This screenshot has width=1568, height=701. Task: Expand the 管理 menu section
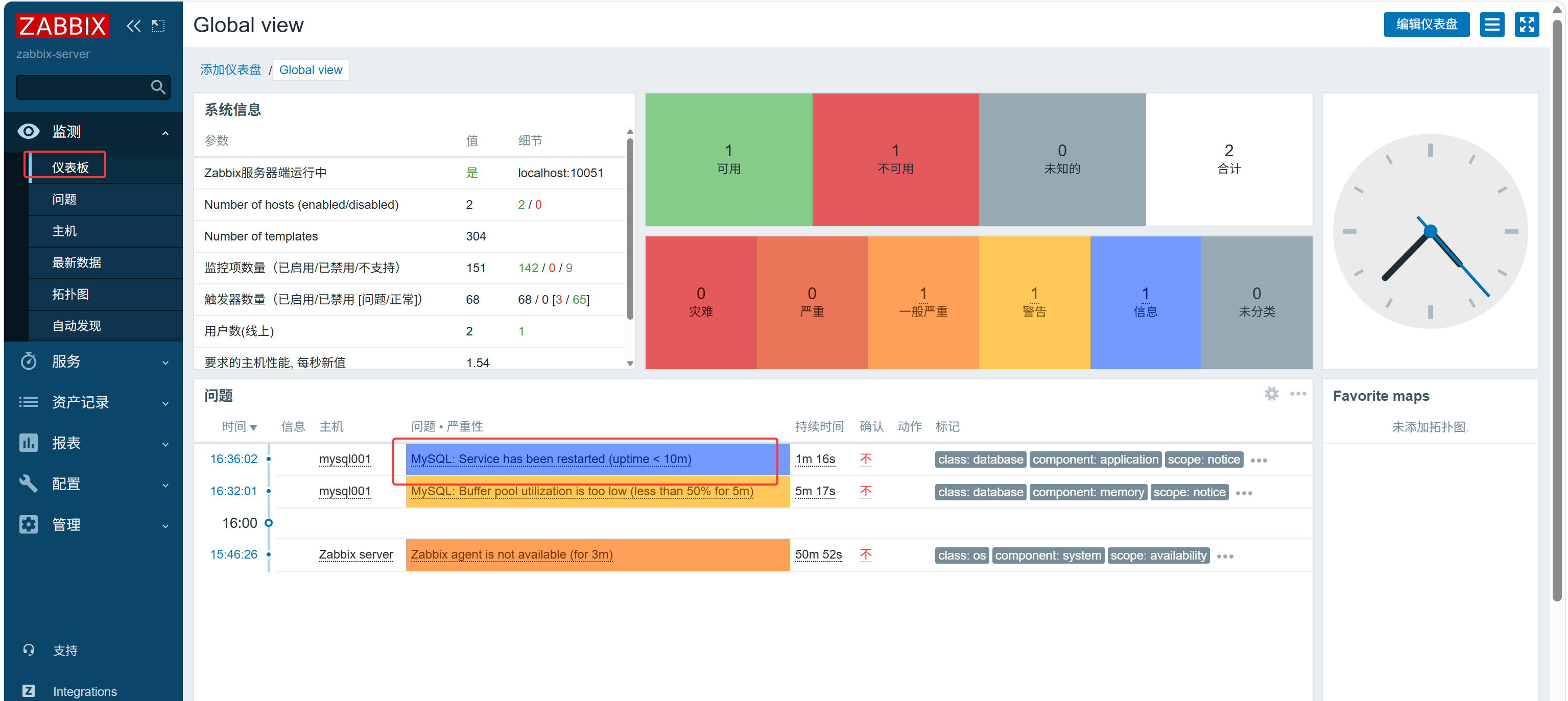pos(165,526)
